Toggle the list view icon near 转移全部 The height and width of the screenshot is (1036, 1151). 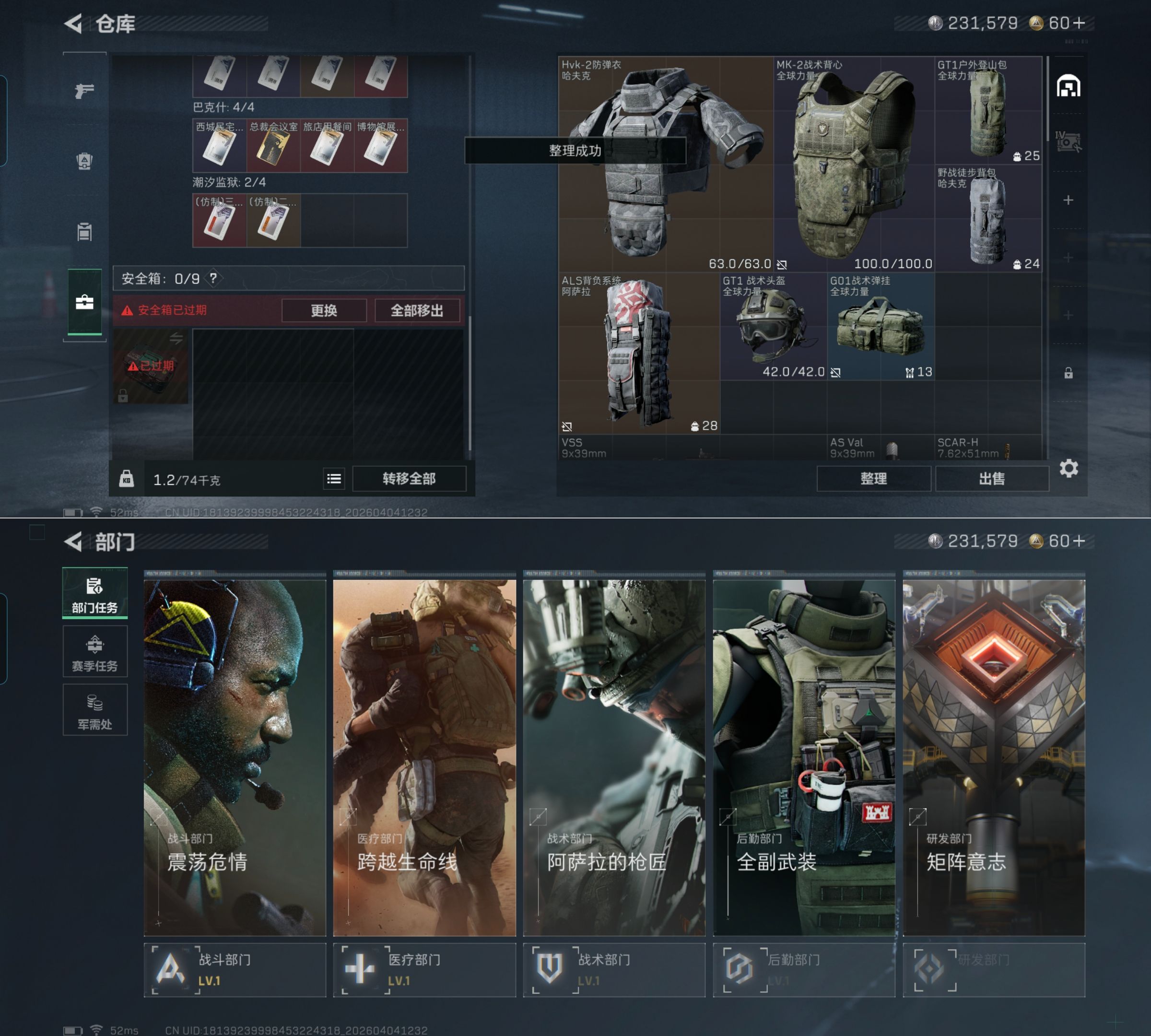click(334, 479)
